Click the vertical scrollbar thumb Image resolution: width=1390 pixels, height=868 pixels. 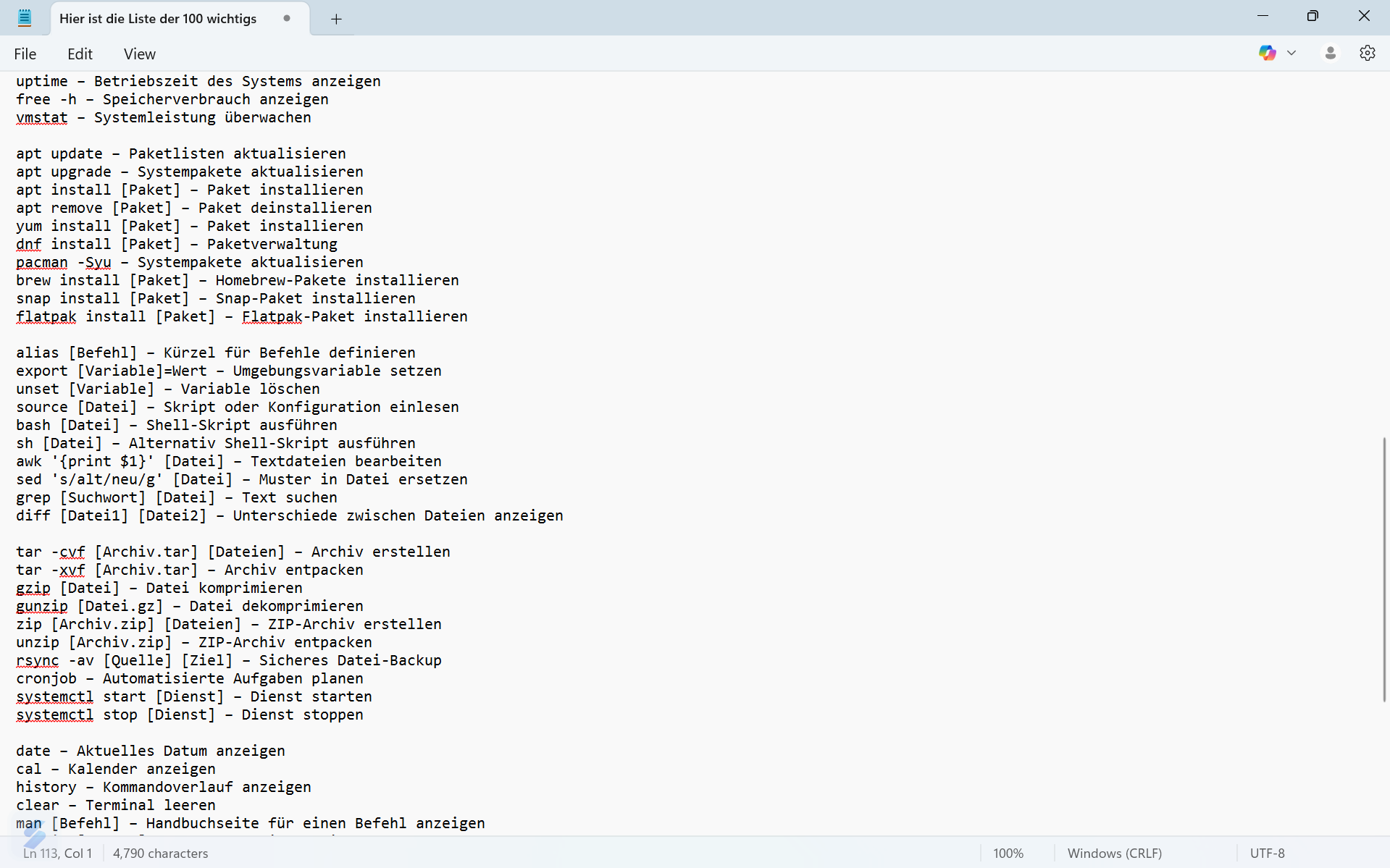tap(1384, 569)
